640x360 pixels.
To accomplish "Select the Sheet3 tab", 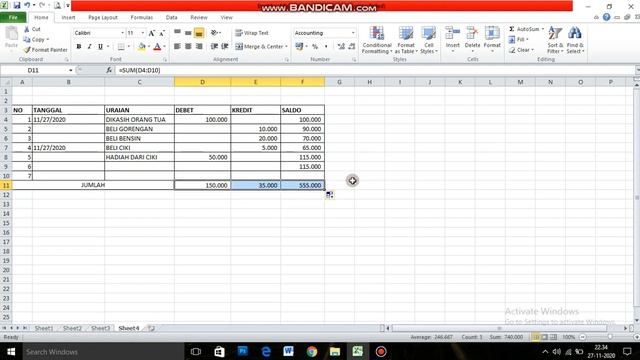I will pos(100,328).
